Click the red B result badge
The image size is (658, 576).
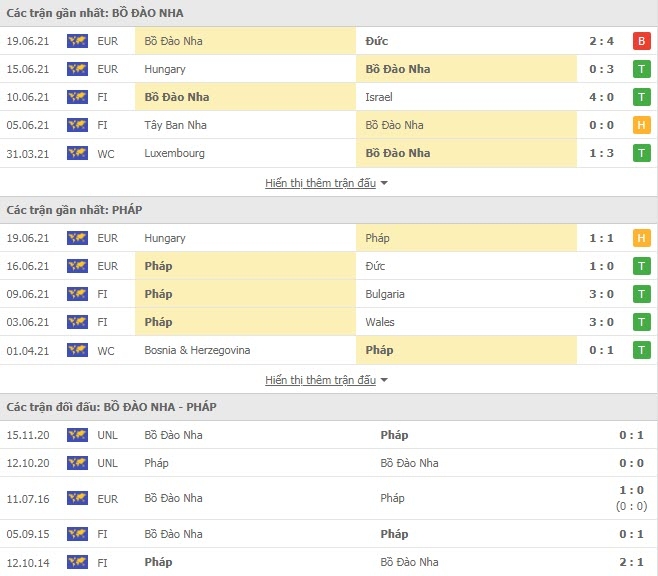[641, 41]
